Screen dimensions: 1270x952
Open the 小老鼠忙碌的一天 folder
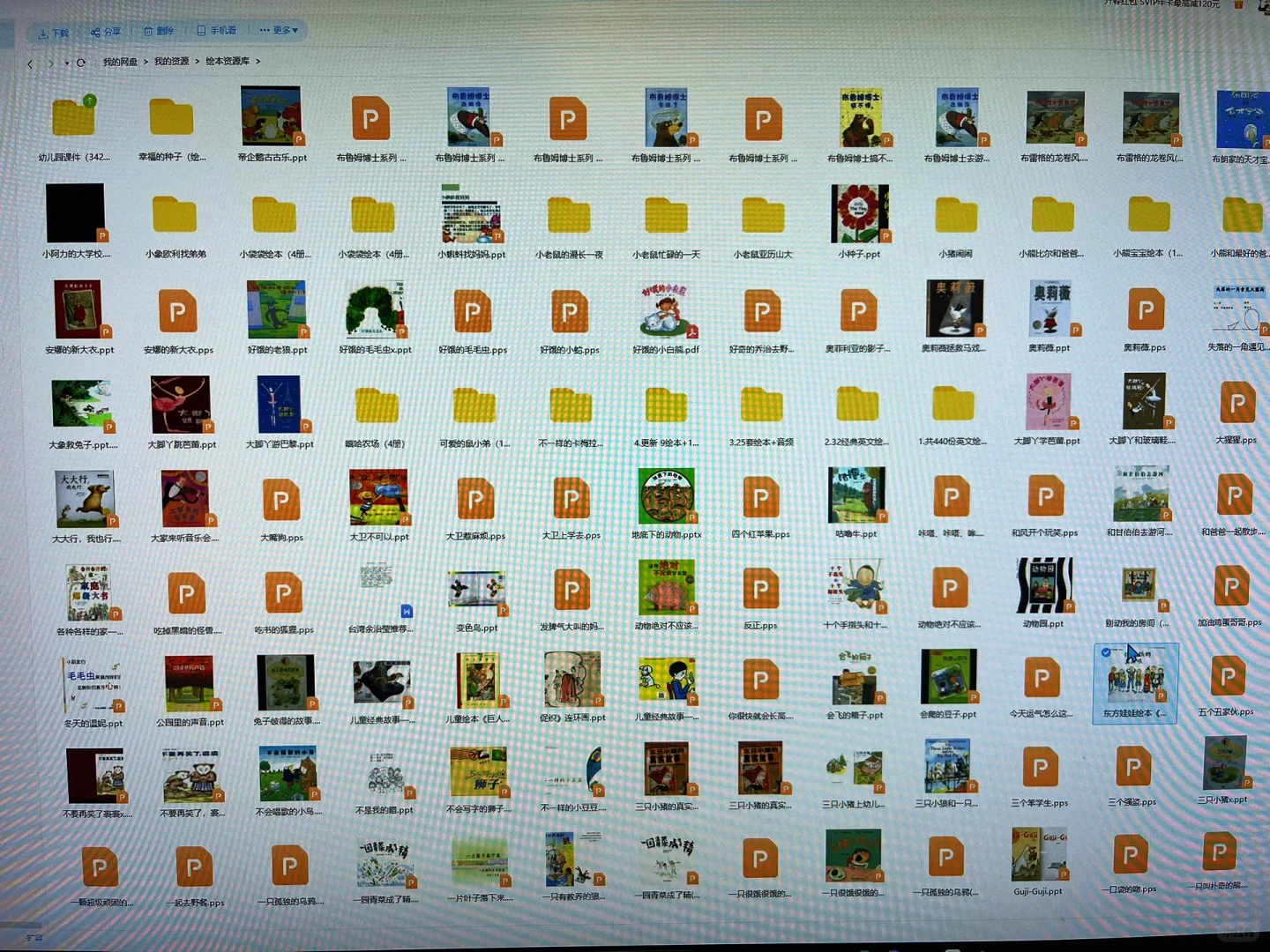pyautogui.click(x=666, y=215)
